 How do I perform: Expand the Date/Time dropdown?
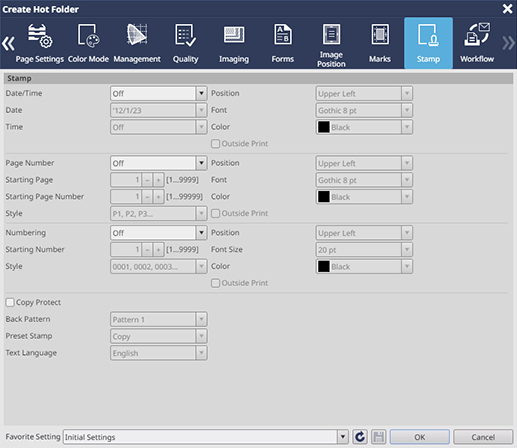(x=159, y=94)
